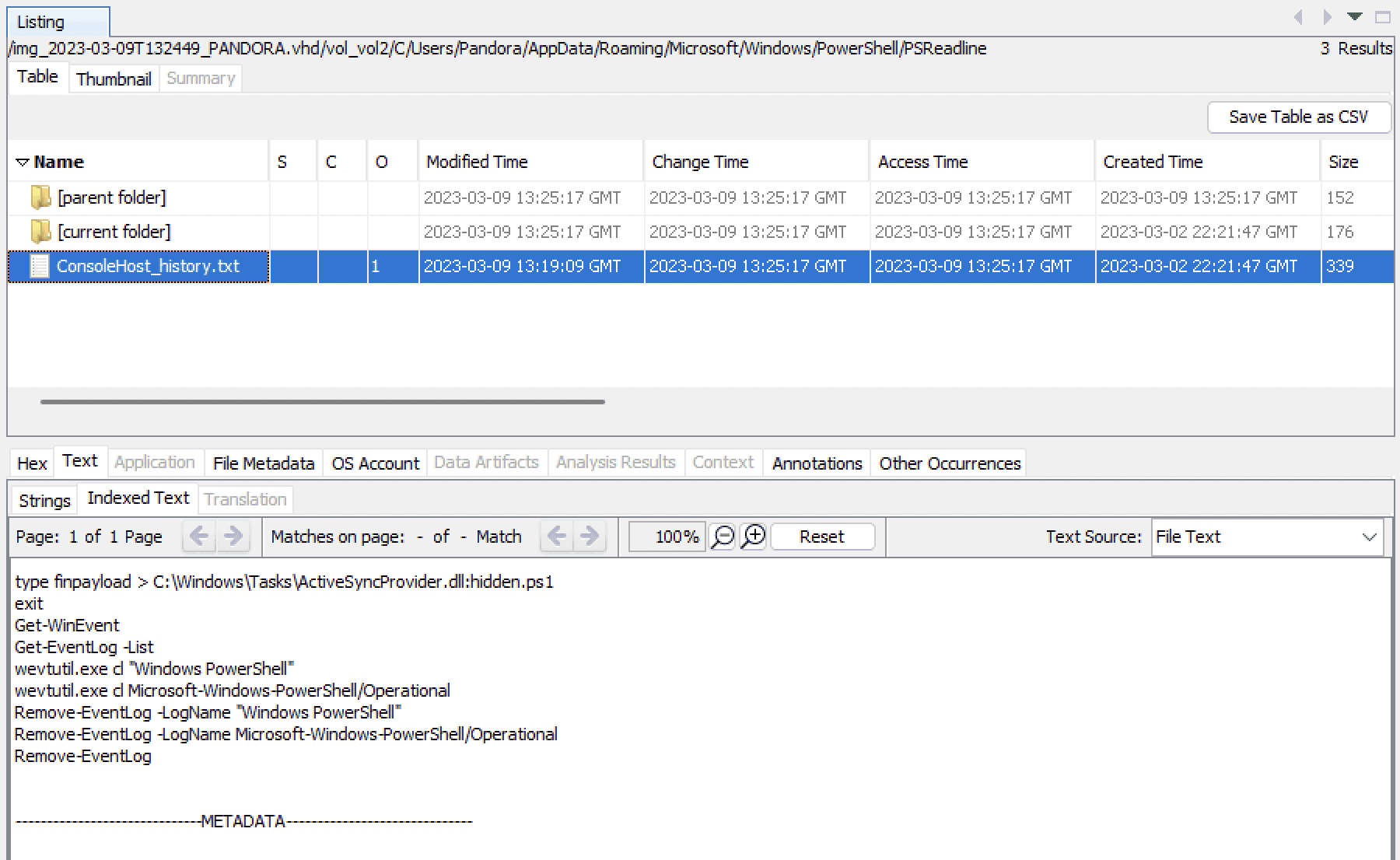Click the Reset zoom button
Screen dimensions: 1400x860
pyautogui.click(x=822, y=537)
